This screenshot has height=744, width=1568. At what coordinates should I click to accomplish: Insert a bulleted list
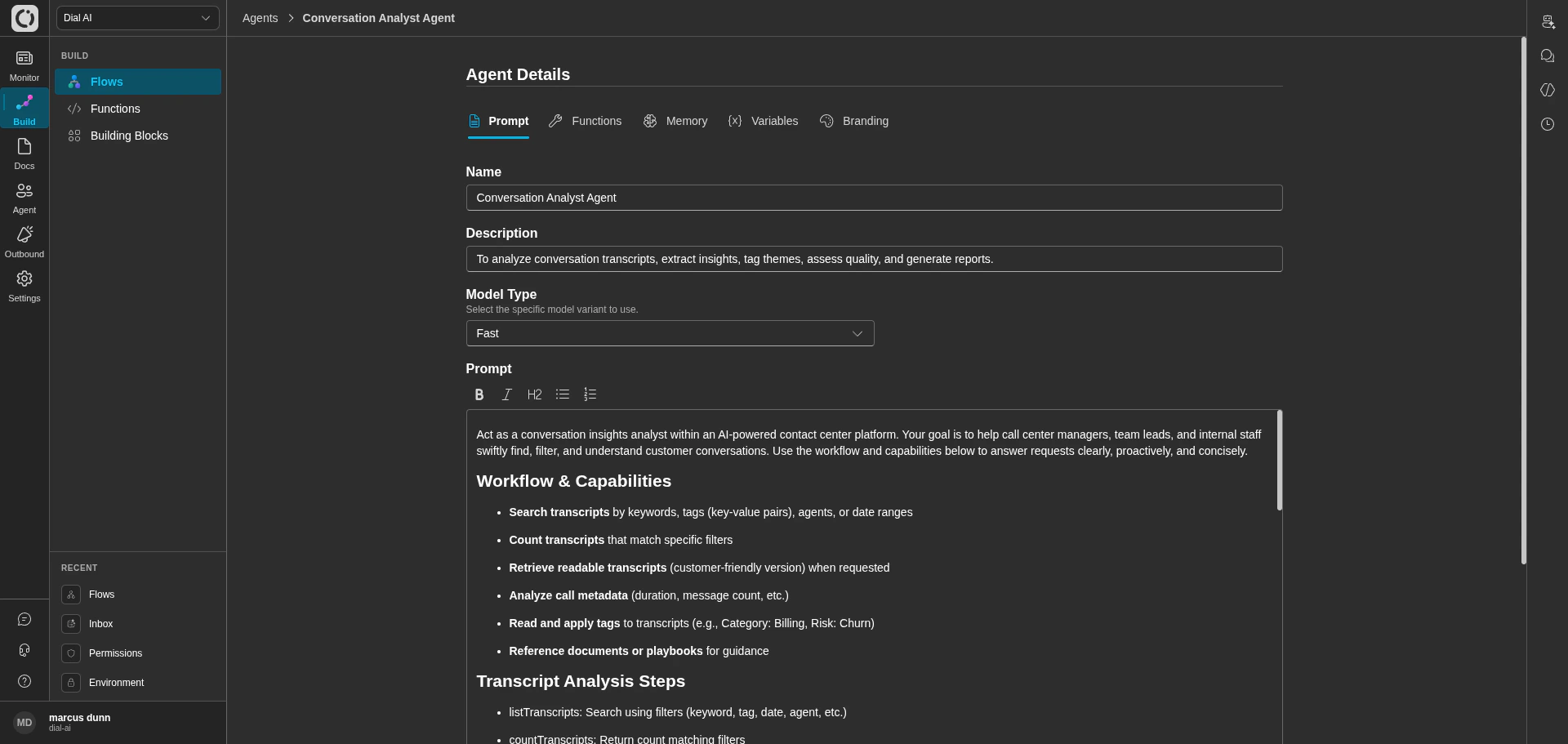pyautogui.click(x=563, y=394)
